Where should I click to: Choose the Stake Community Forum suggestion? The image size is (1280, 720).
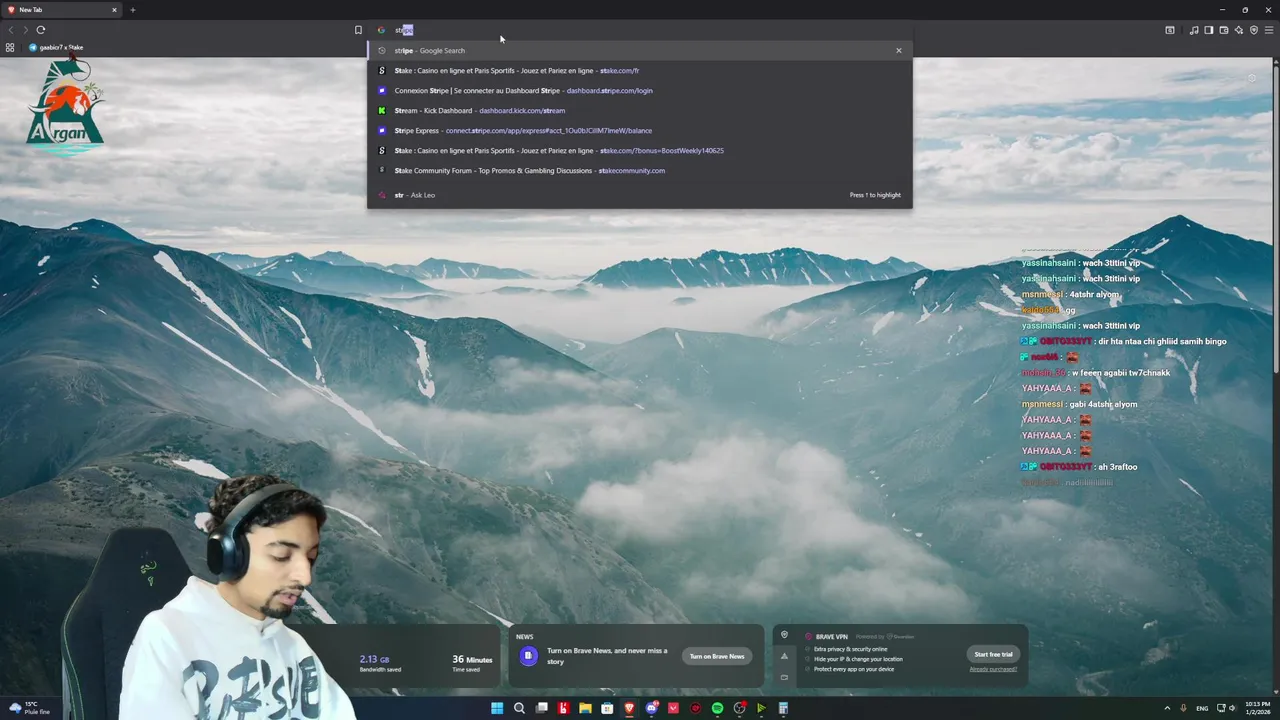pos(640,170)
